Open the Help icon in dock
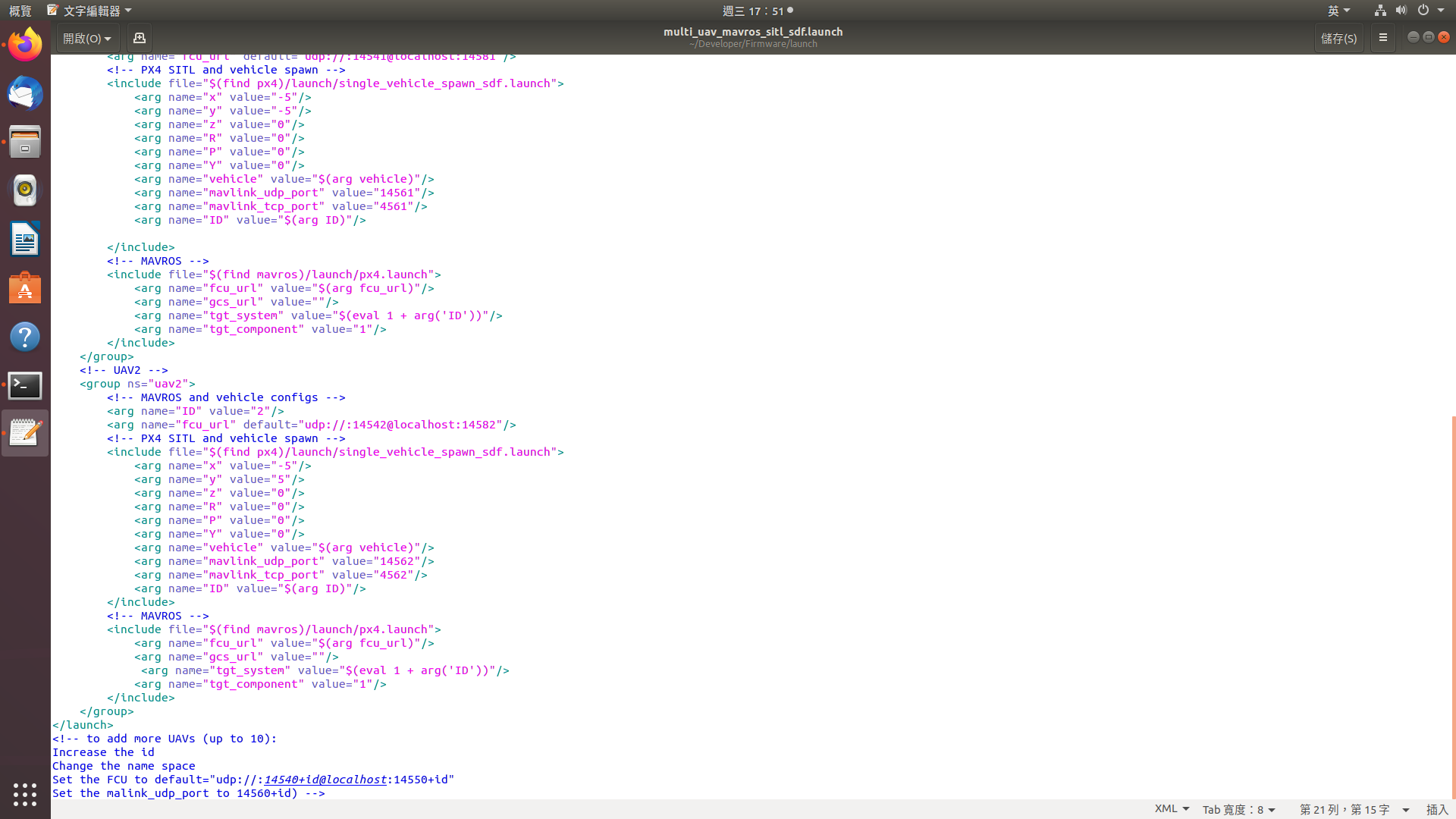The width and height of the screenshot is (1456, 819). click(25, 337)
